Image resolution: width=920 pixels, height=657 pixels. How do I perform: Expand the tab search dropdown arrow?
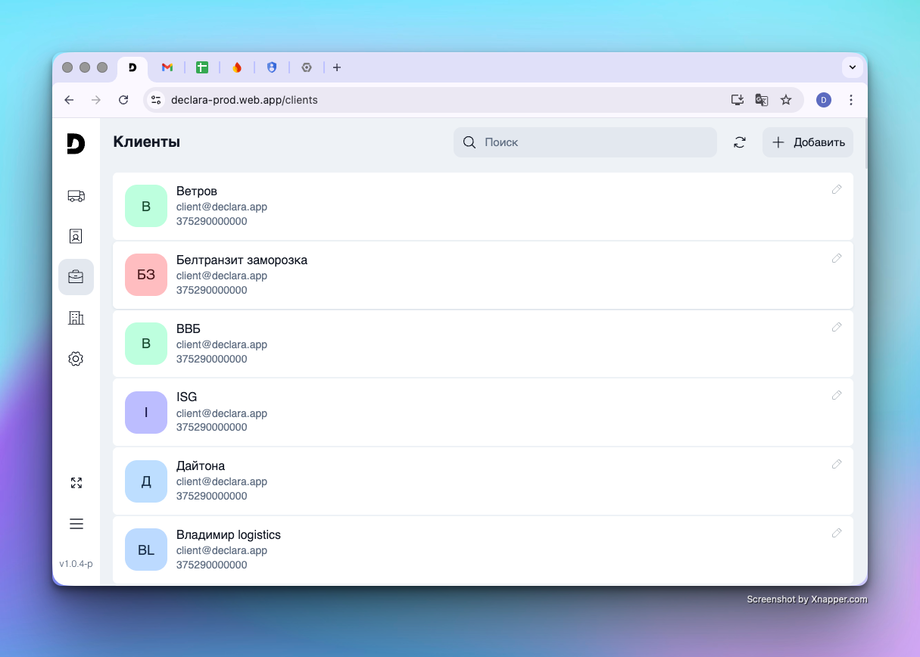pyautogui.click(x=853, y=67)
